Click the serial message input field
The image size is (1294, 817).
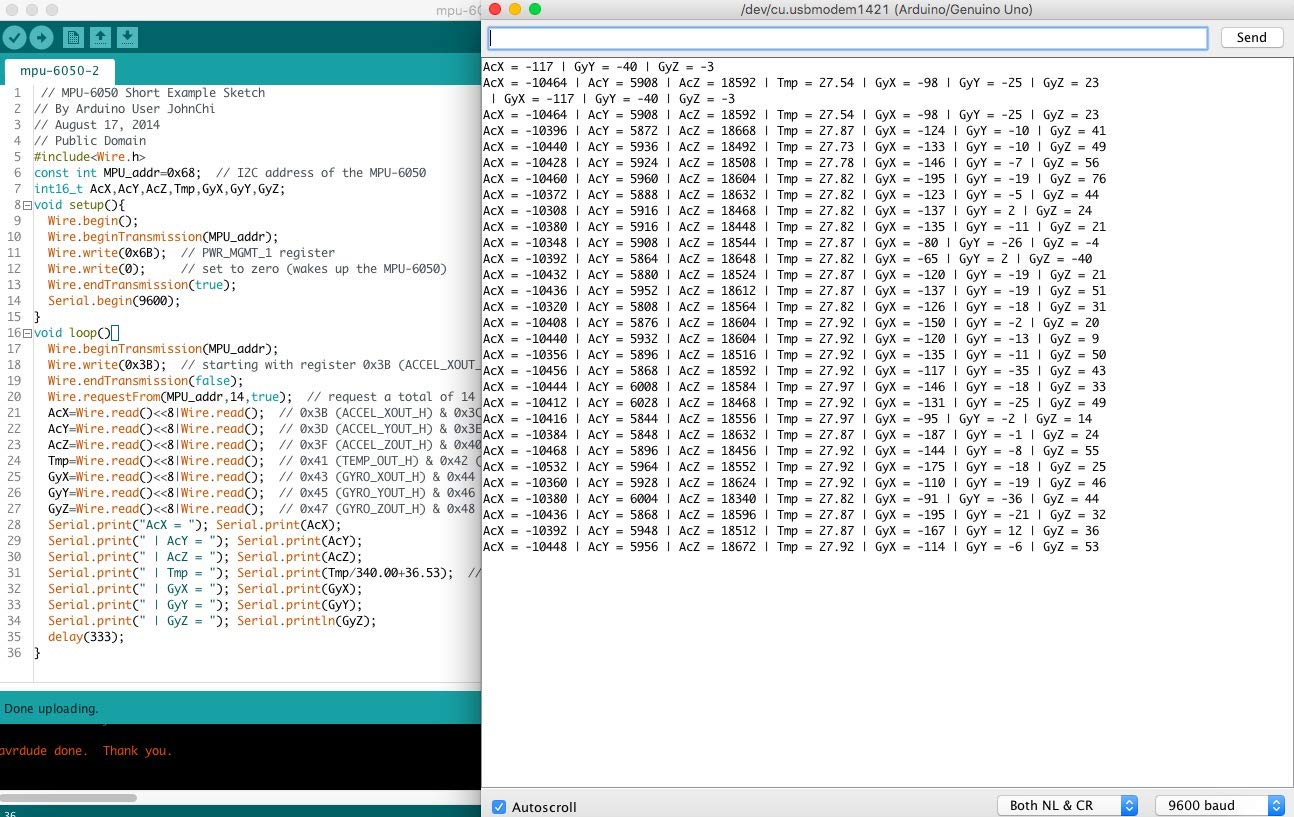click(847, 37)
